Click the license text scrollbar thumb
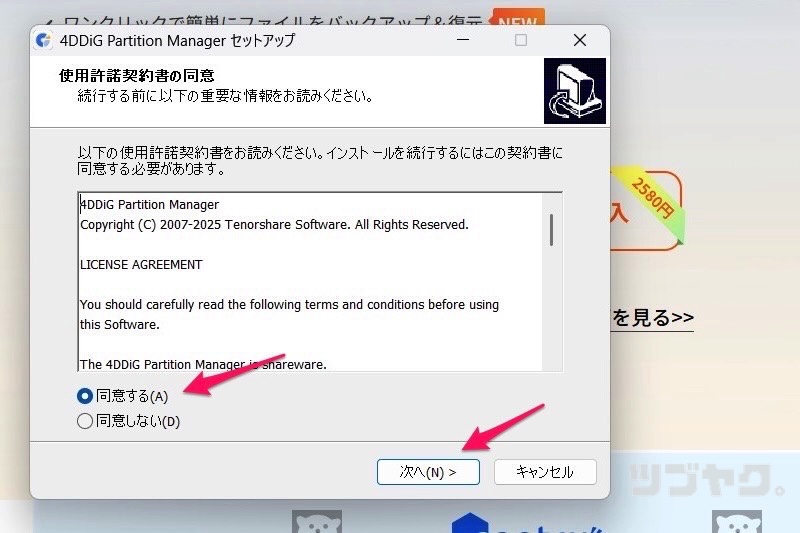The height and width of the screenshot is (533, 800). [x=552, y=230]
